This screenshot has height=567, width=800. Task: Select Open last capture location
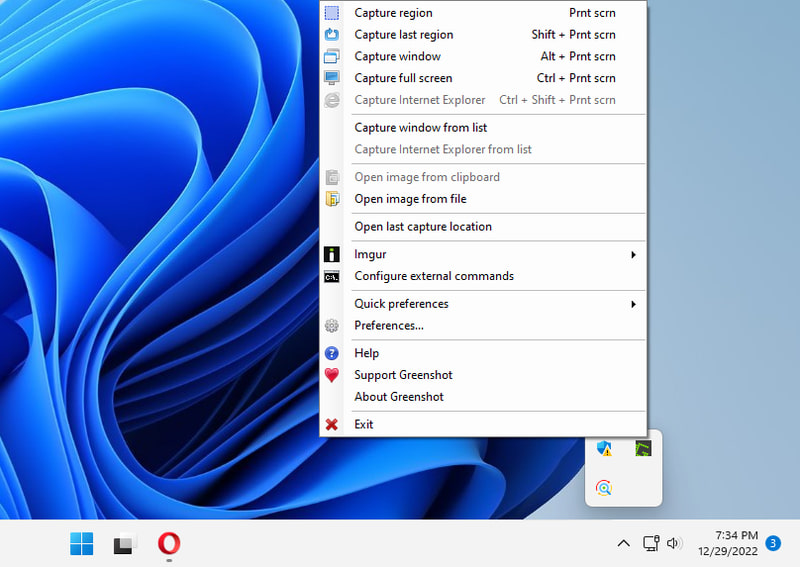[x=423, y=227]
